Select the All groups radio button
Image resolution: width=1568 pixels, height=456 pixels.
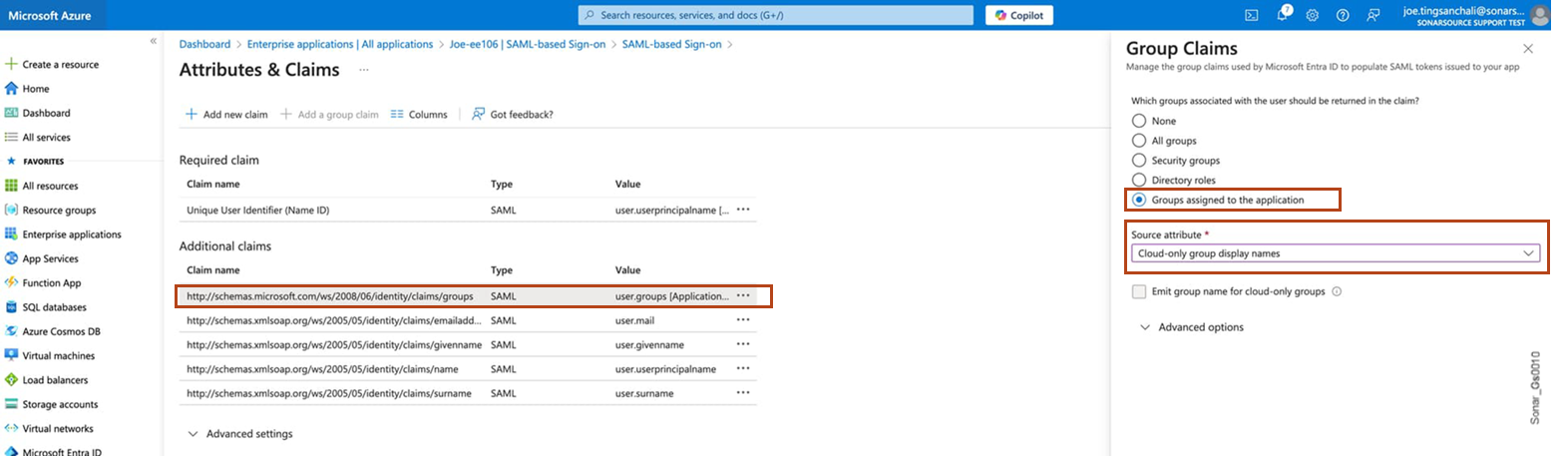click(1139, 141)
